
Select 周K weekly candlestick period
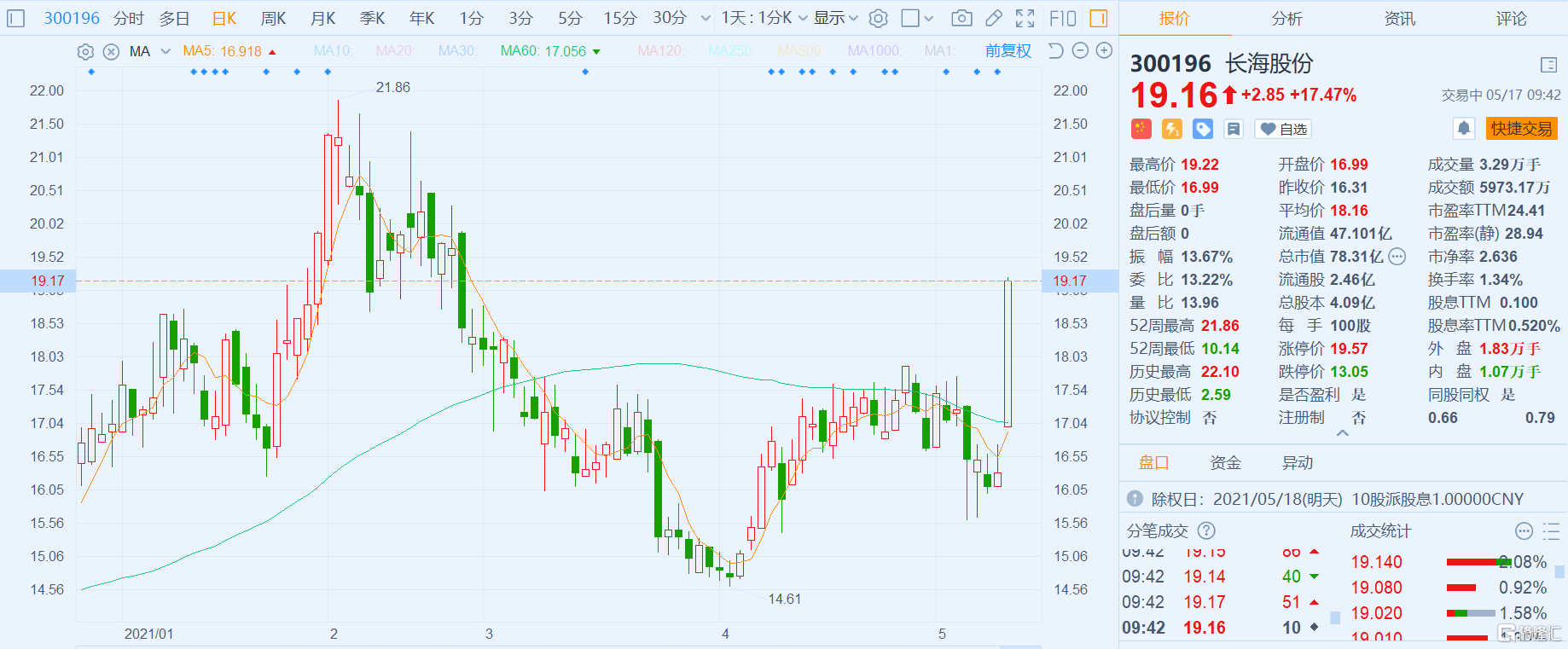click(x=274, y=18)
